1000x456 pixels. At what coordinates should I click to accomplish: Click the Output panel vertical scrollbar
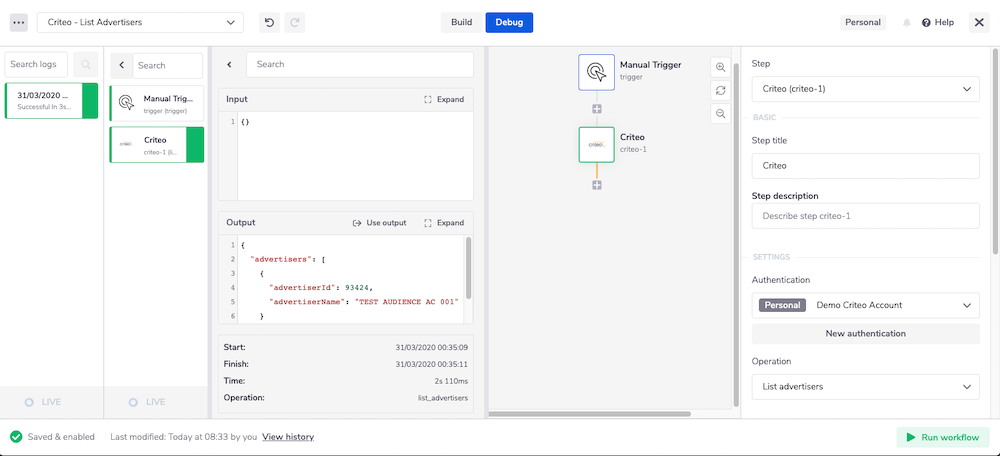[469, 268]
